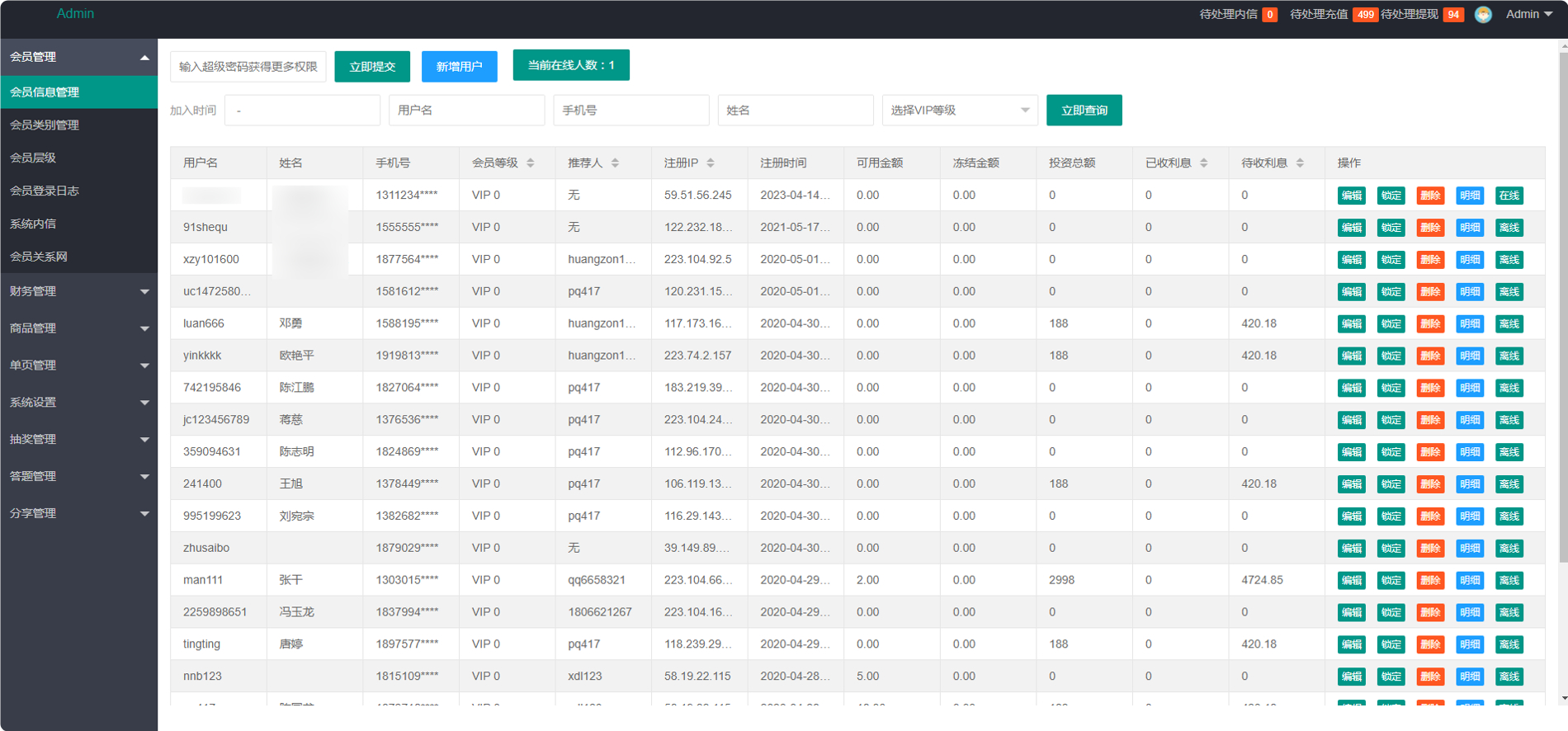
Task: Sort by 已收利息 column arrows
Action: [x=1203, y=163]
